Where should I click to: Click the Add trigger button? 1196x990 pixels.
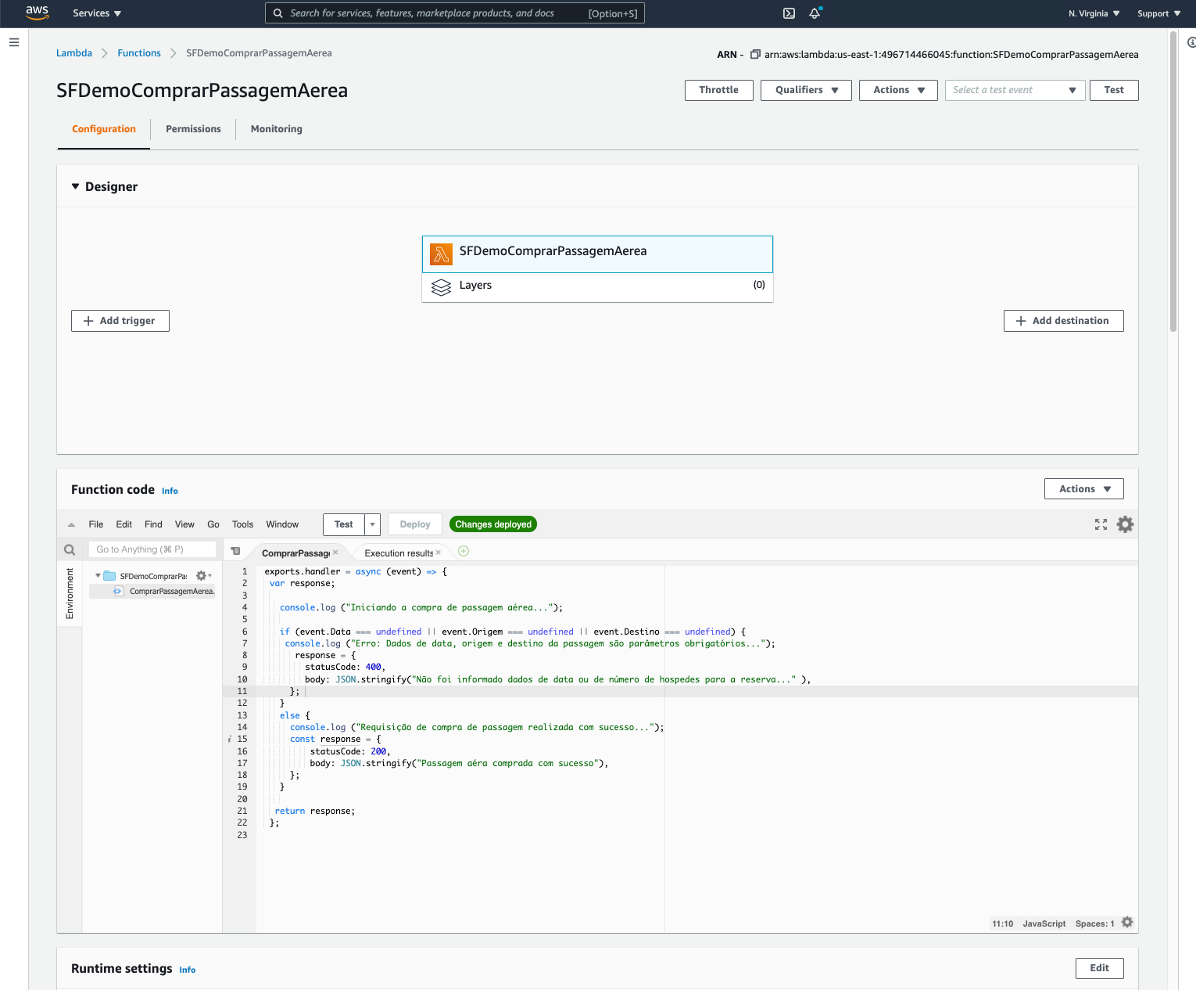click(120, 321)
